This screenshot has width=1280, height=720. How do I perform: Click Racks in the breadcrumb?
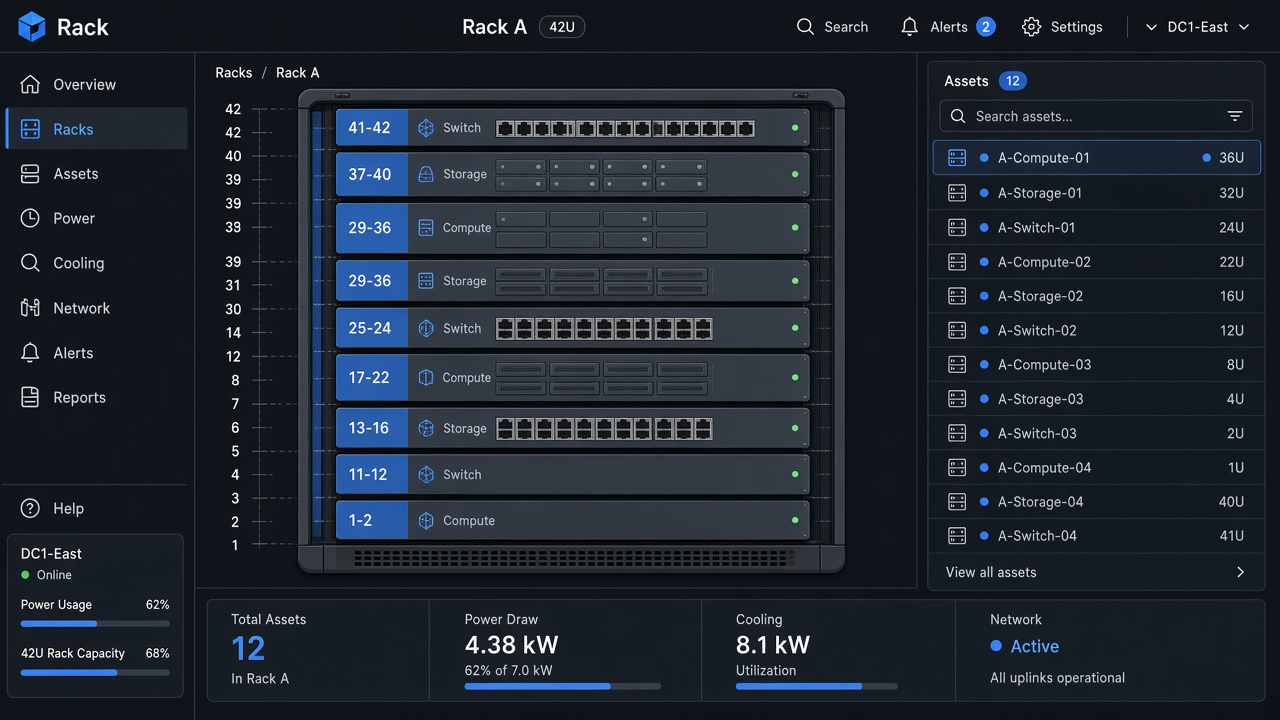(x=234, y=72)
